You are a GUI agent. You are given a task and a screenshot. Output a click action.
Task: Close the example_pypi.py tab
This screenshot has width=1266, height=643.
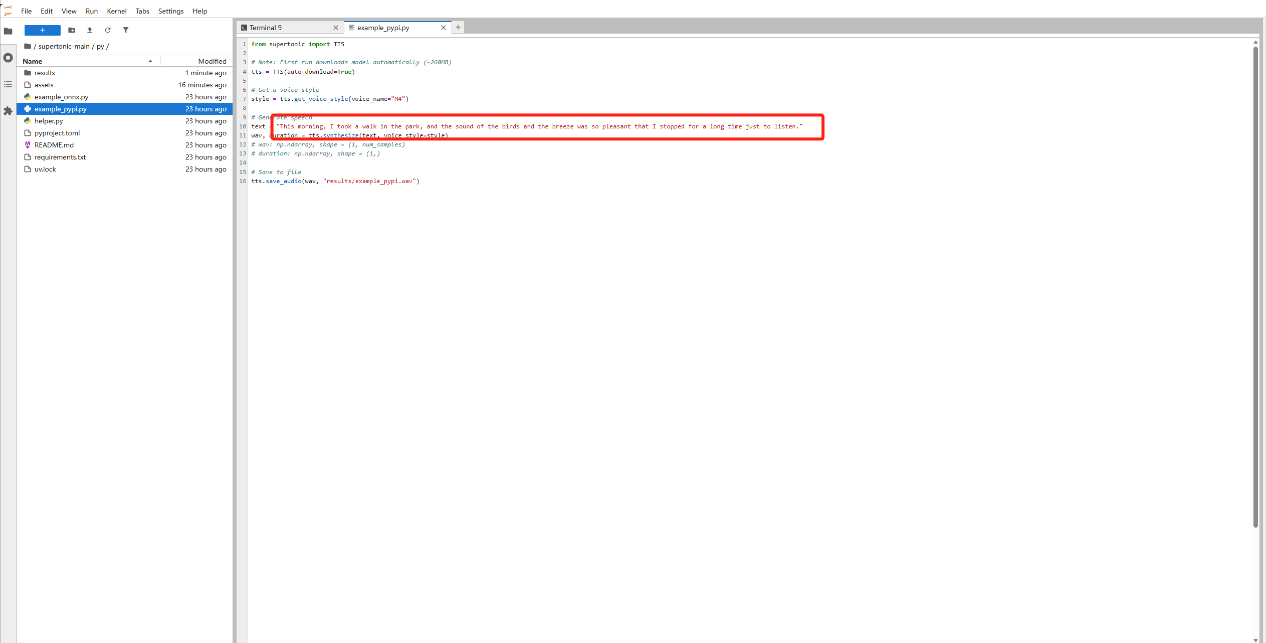coord(443,28)
